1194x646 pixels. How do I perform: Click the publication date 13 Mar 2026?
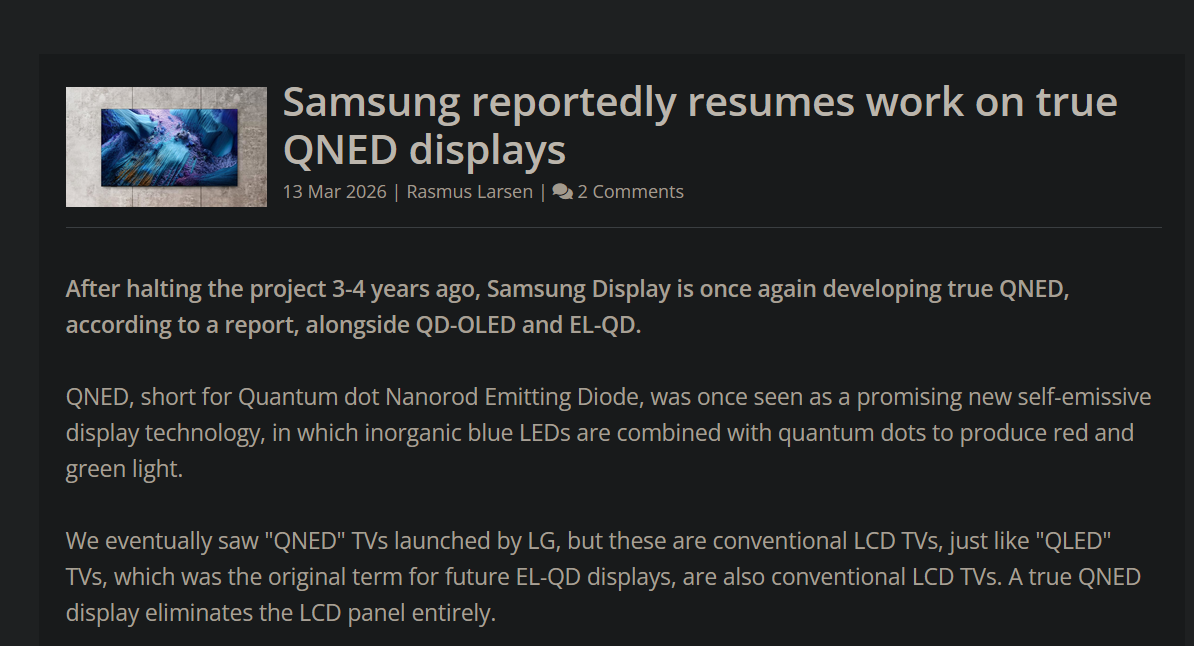pos(334,191)
